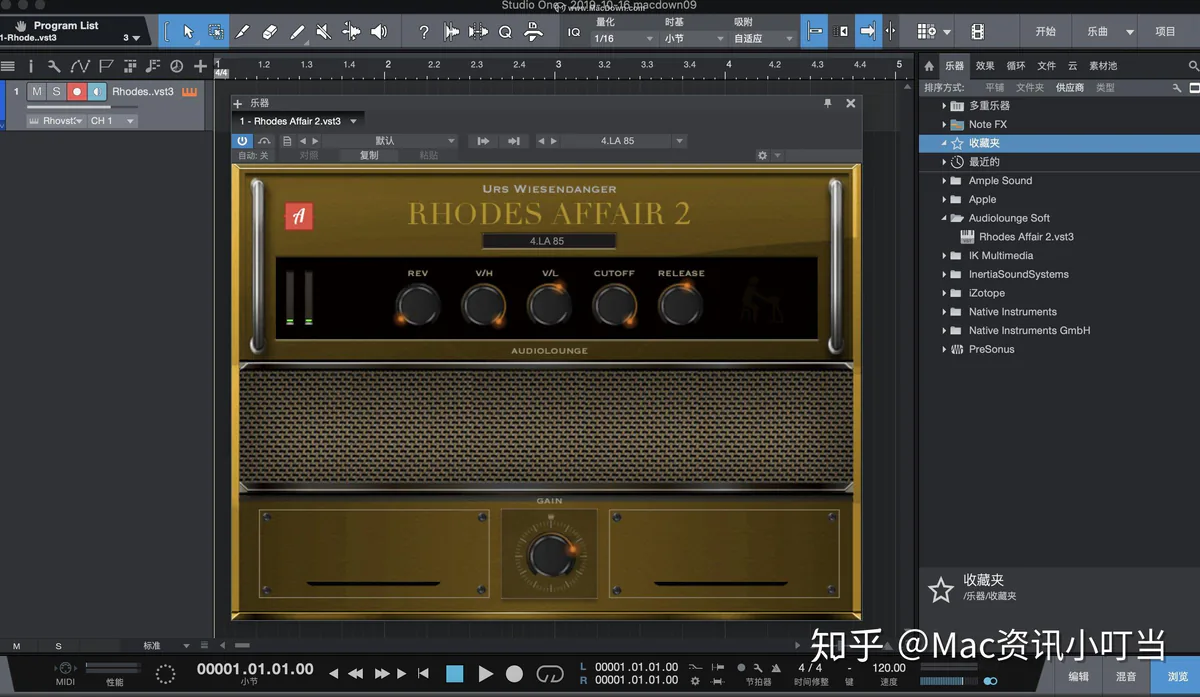
Task: Toggle snap to grid button in toolbar
Action: click(816, 32)
